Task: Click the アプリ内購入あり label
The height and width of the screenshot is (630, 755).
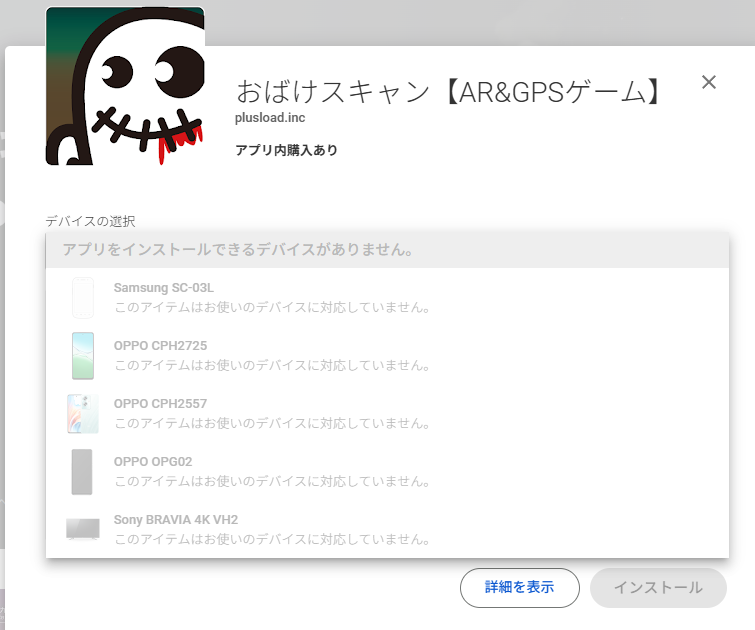Action: point(286,150)
